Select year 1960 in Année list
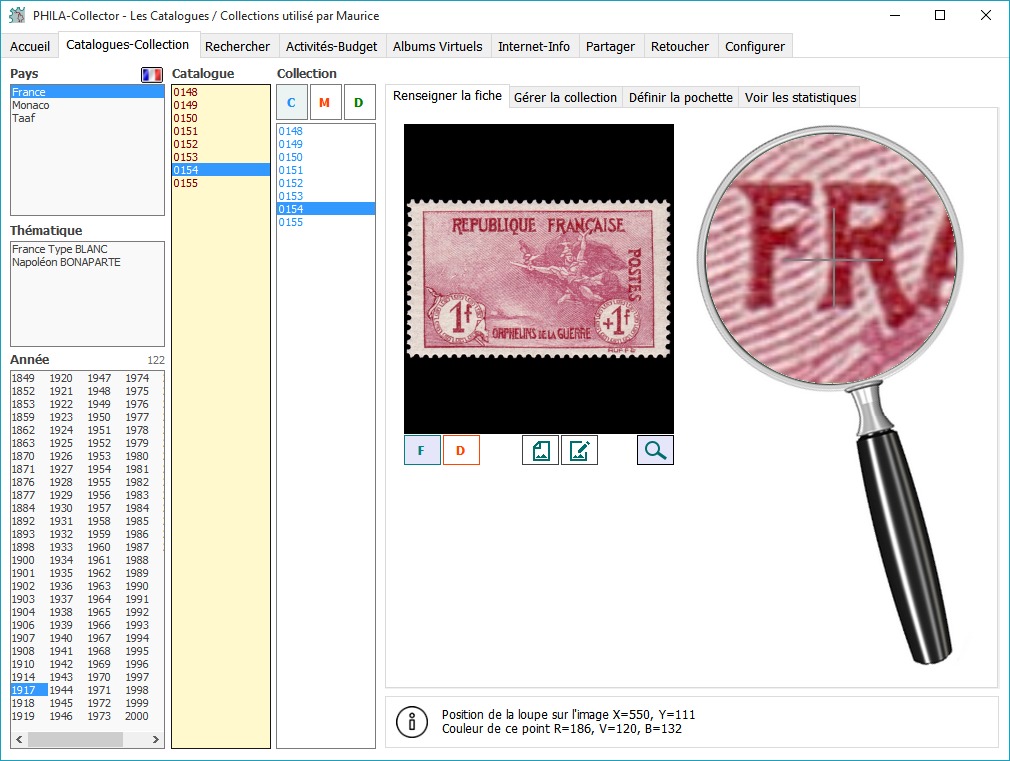Image resolution: width=1010 pixels, height=761 pixels. [x=99, y=547]
